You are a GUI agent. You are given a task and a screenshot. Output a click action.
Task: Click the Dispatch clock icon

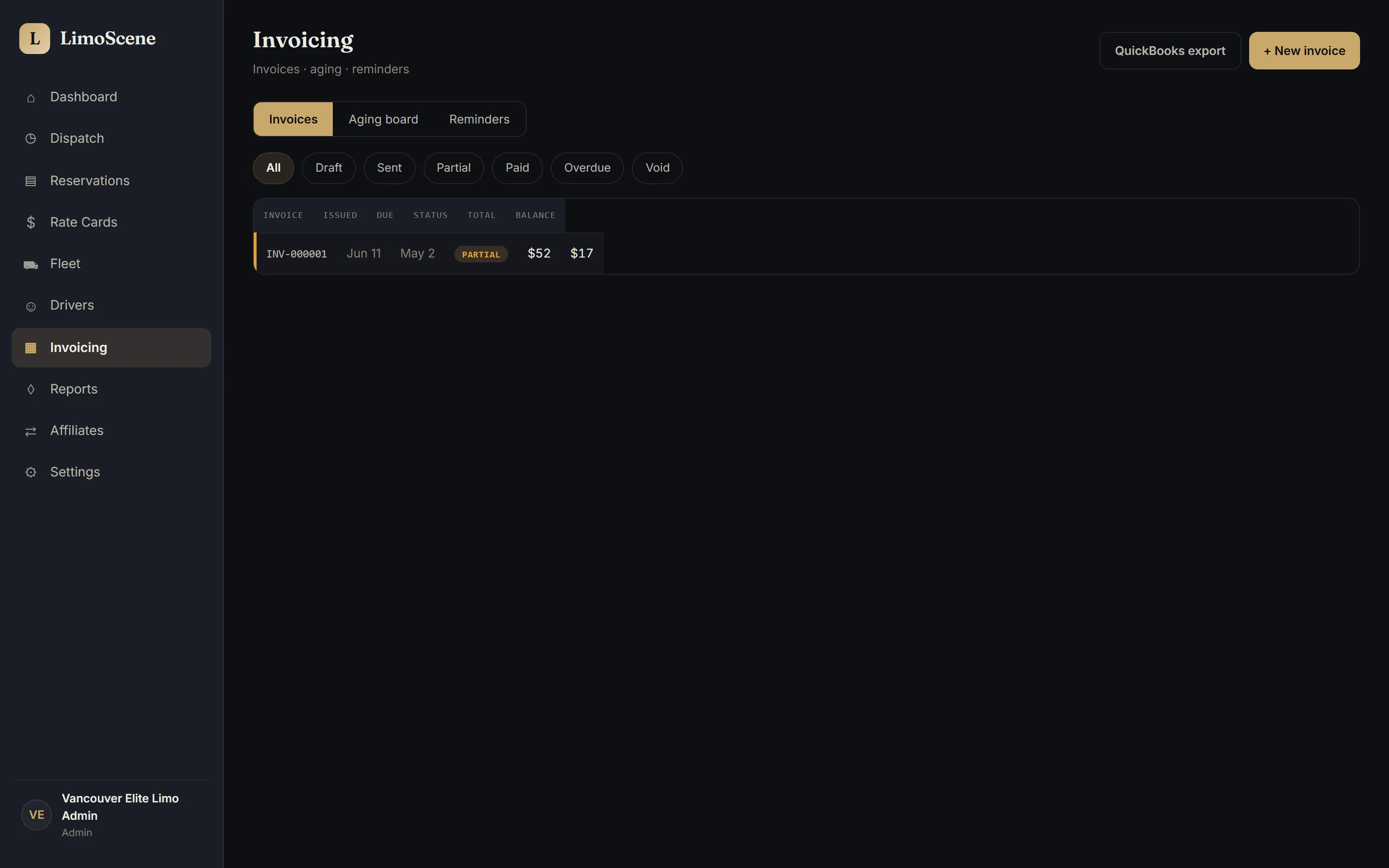(x=31, y=139)
